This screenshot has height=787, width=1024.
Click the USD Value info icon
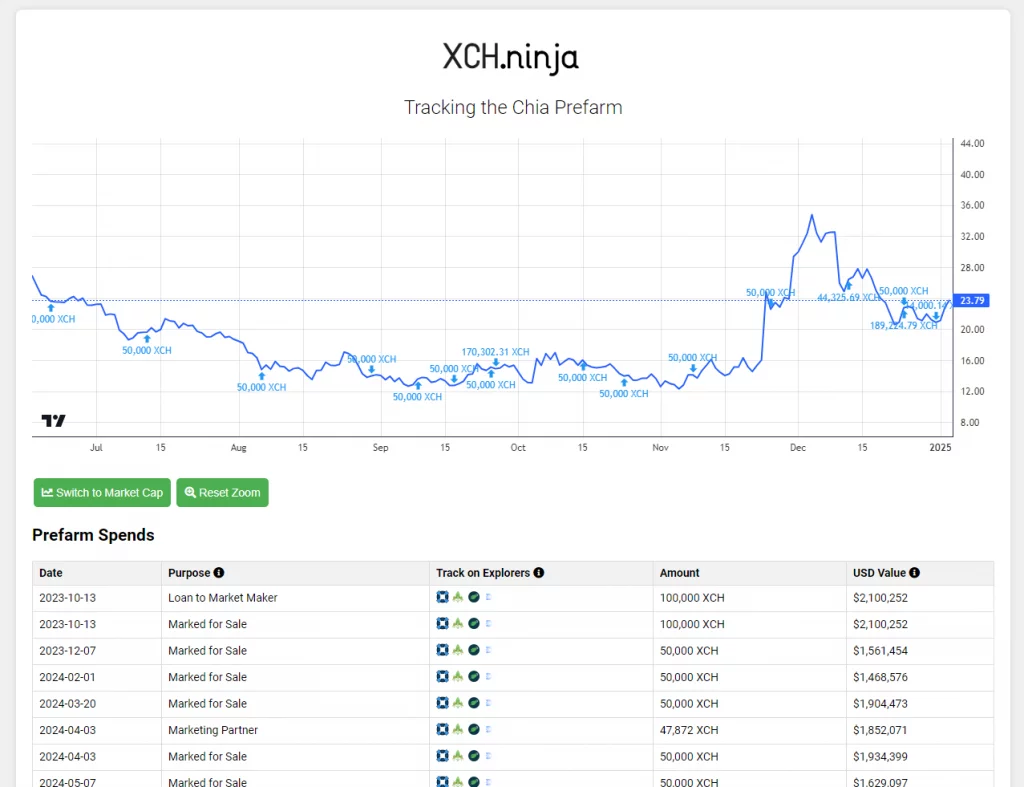pyautogui.click(x=914, y=572)
